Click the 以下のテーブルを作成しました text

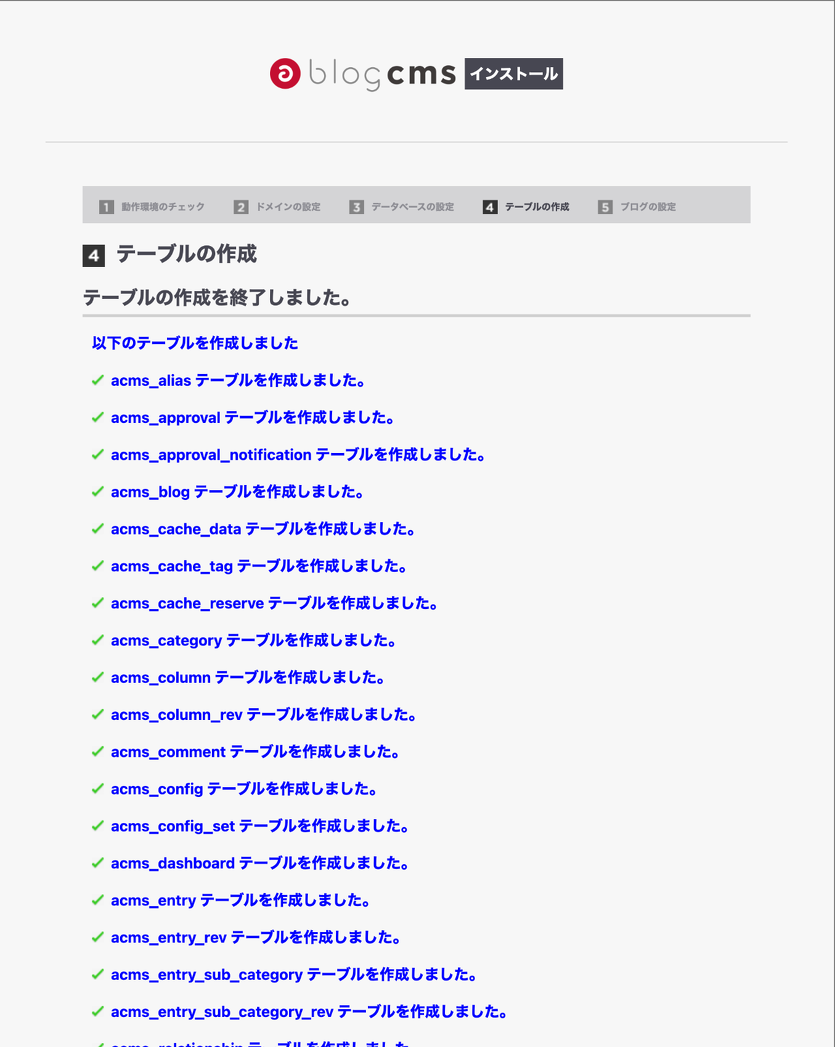coord(195,343)
